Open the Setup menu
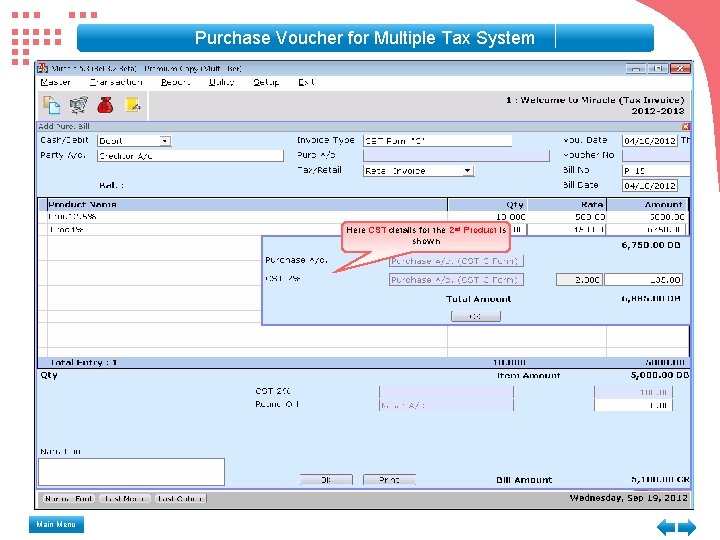 [x=266, y=82]
